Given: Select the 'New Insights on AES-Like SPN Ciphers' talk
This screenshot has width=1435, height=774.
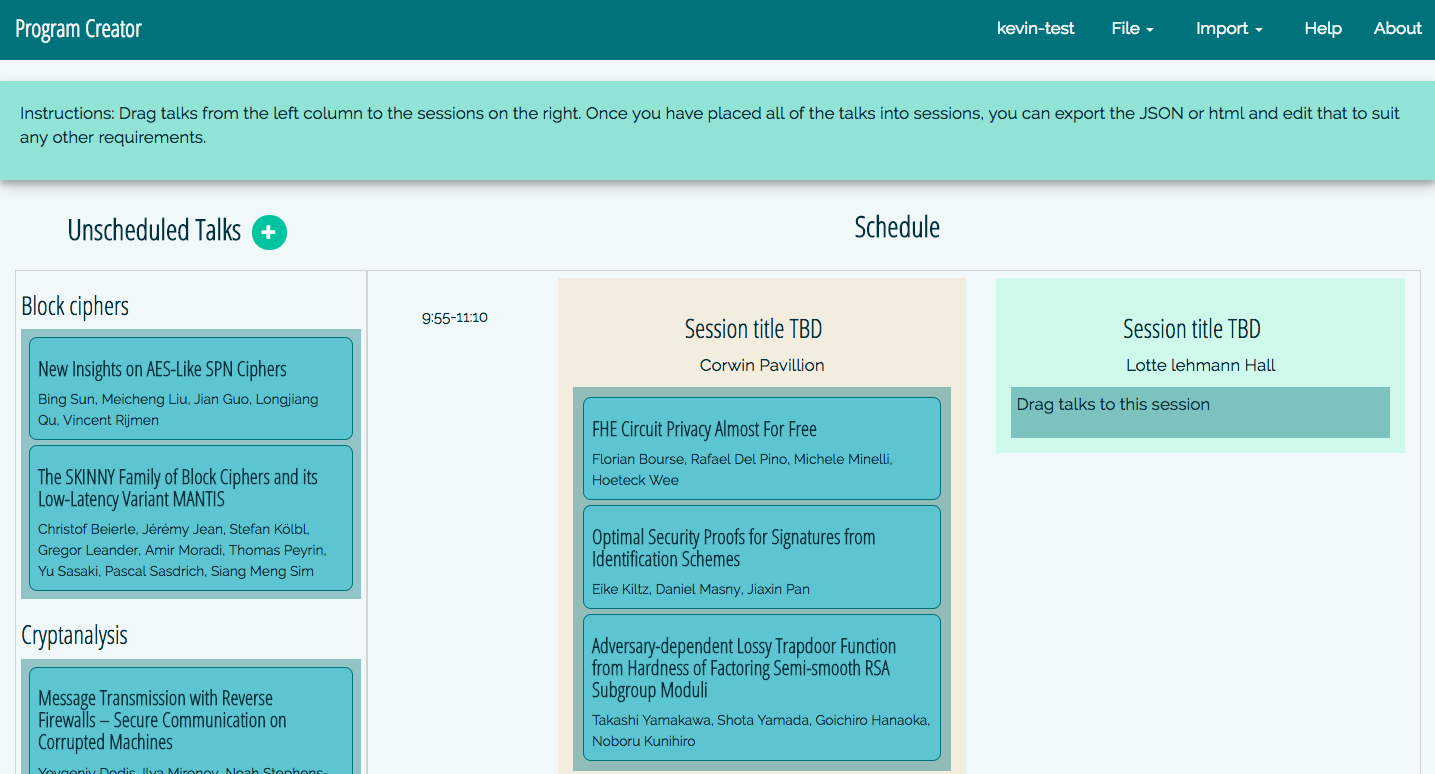Looking at the screenshot, I should tap(190, 387).
